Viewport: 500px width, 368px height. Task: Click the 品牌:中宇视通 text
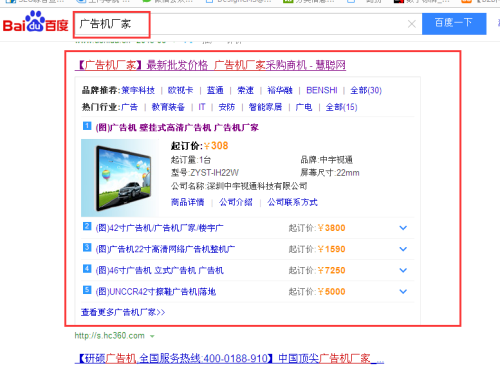coord(326,160)
